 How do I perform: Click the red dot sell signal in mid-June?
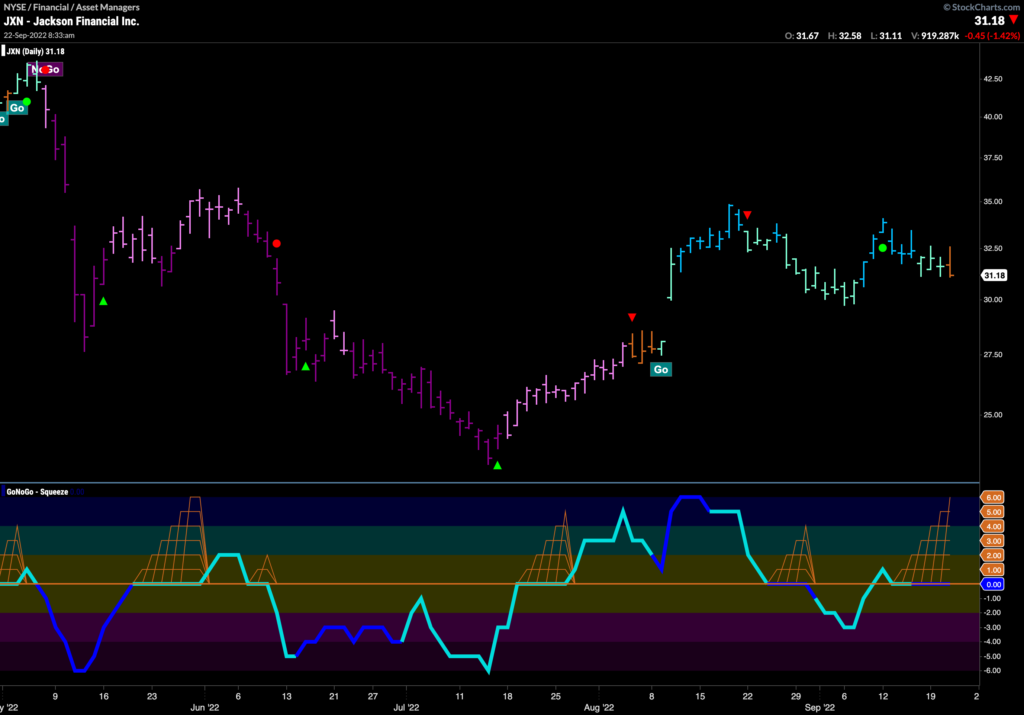click(x=276, y=242)
